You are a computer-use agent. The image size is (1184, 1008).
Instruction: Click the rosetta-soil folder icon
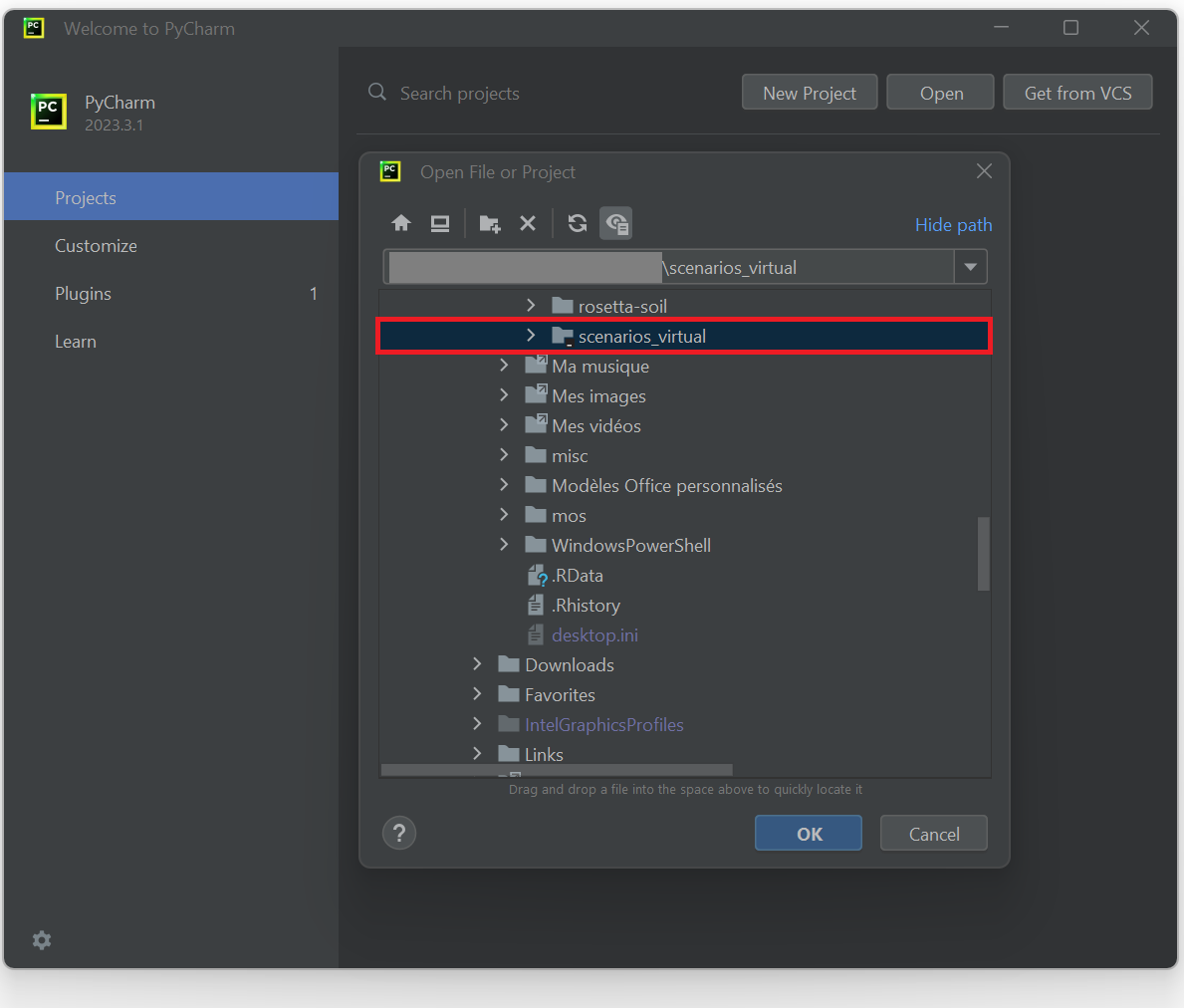(562, 306)
